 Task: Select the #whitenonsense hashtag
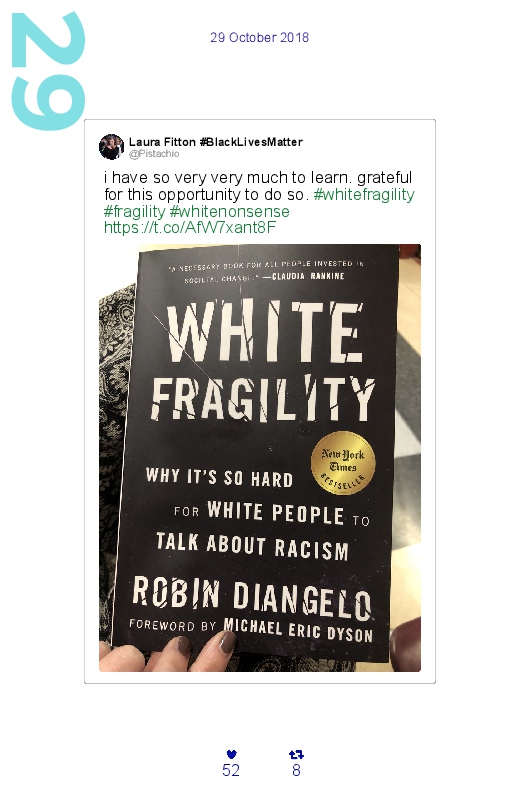pos(230,211)
